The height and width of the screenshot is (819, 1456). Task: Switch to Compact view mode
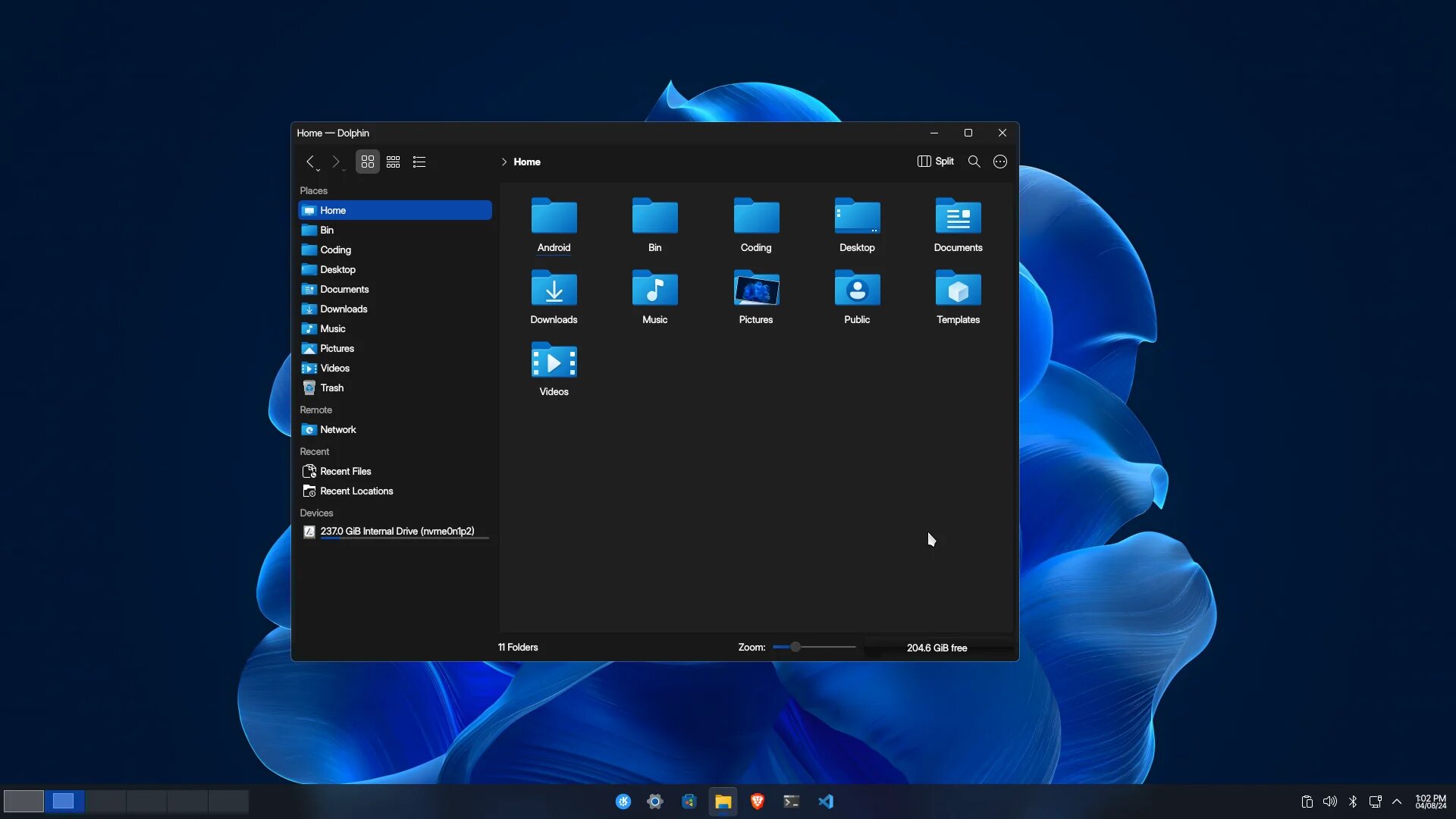[x=393, y=162]
